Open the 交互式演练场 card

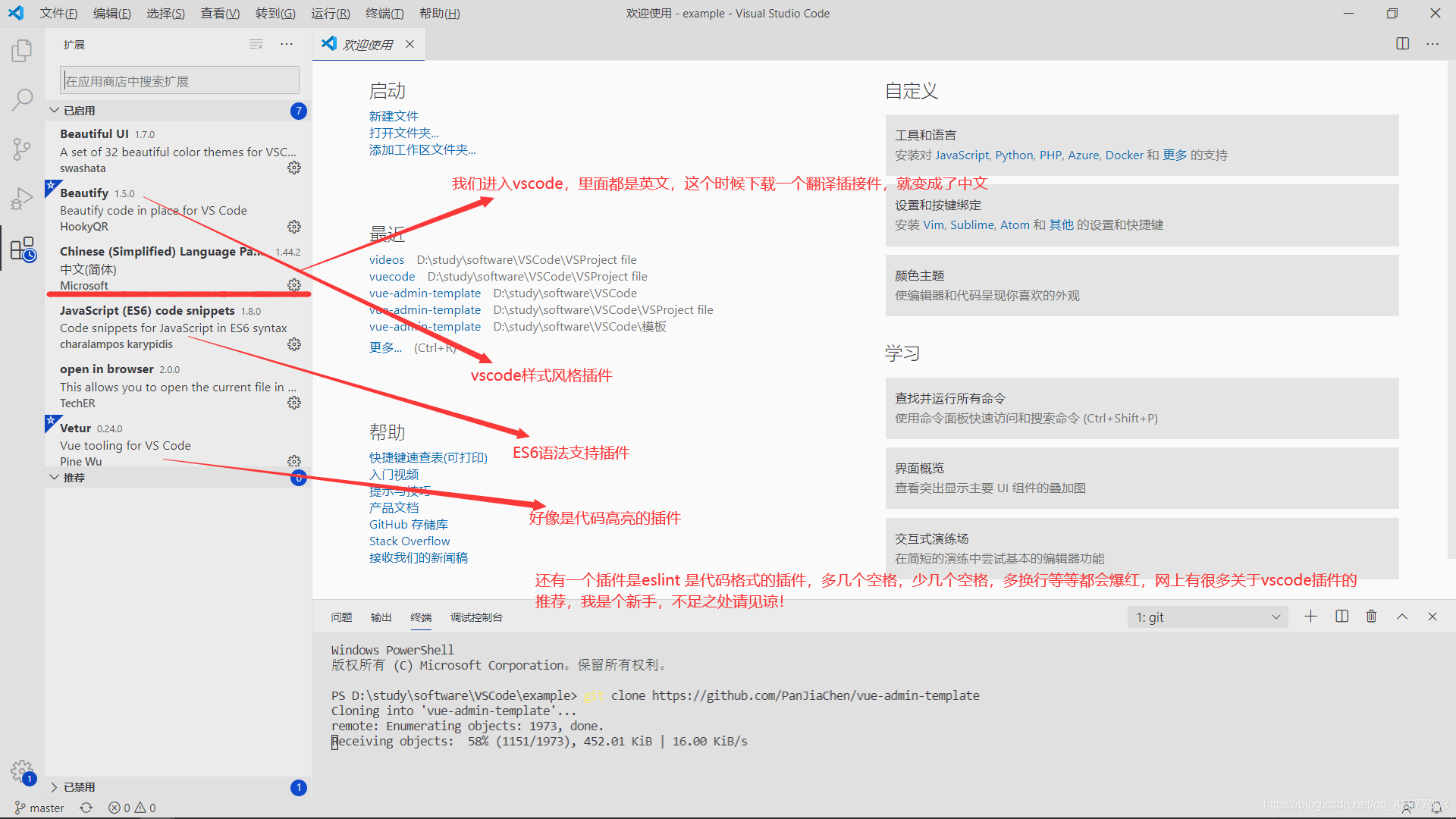[1142, 548]
